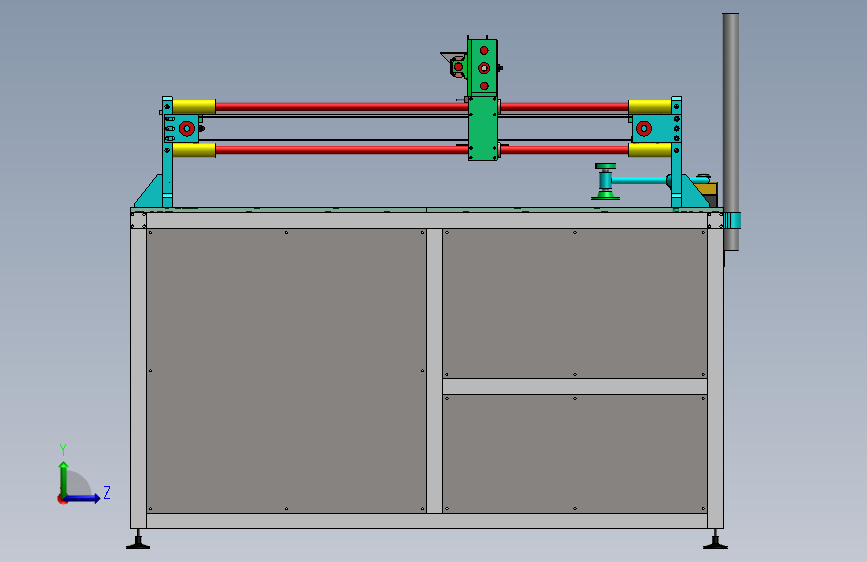Image resolution: width=867 pixels, height=562 pixels.
Task: Select the lower-left yellow rod sleeve
Action: (x=194, y=150)
